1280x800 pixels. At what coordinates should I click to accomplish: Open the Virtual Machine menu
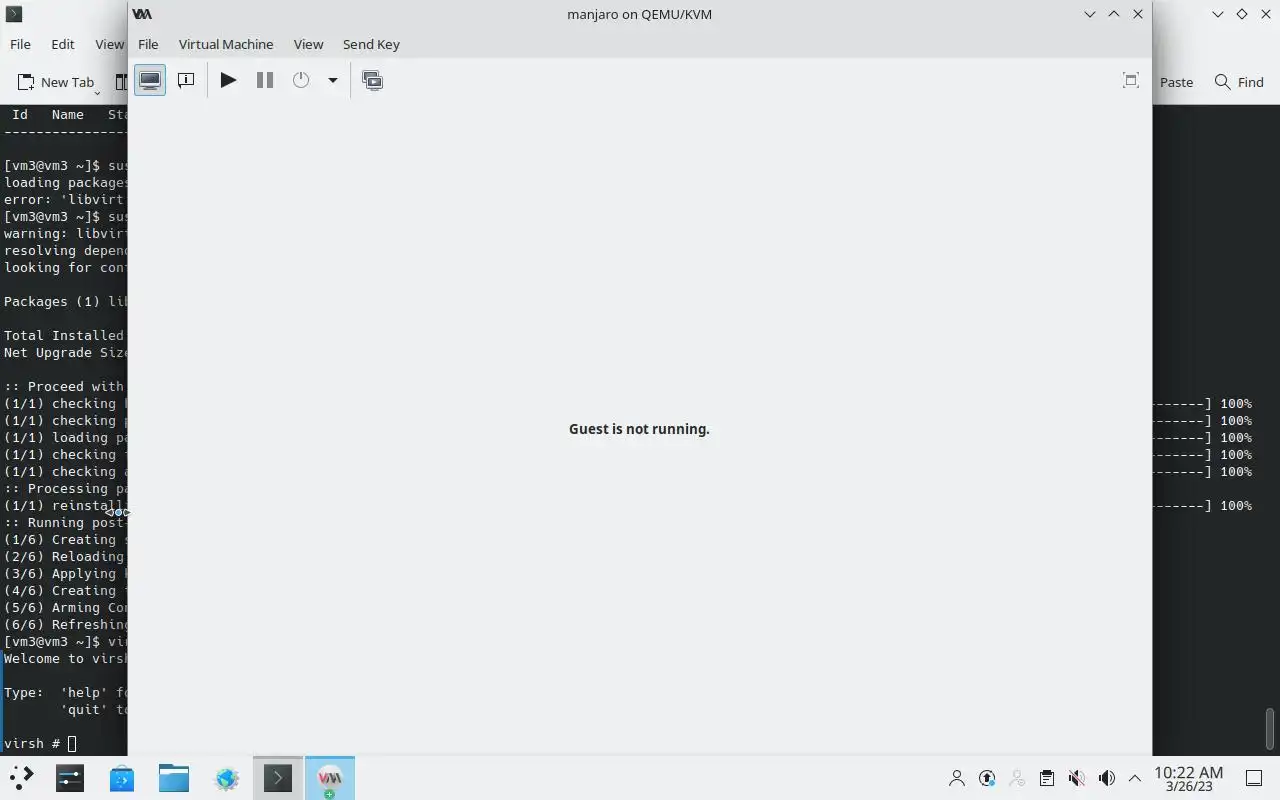pos(226,44)
